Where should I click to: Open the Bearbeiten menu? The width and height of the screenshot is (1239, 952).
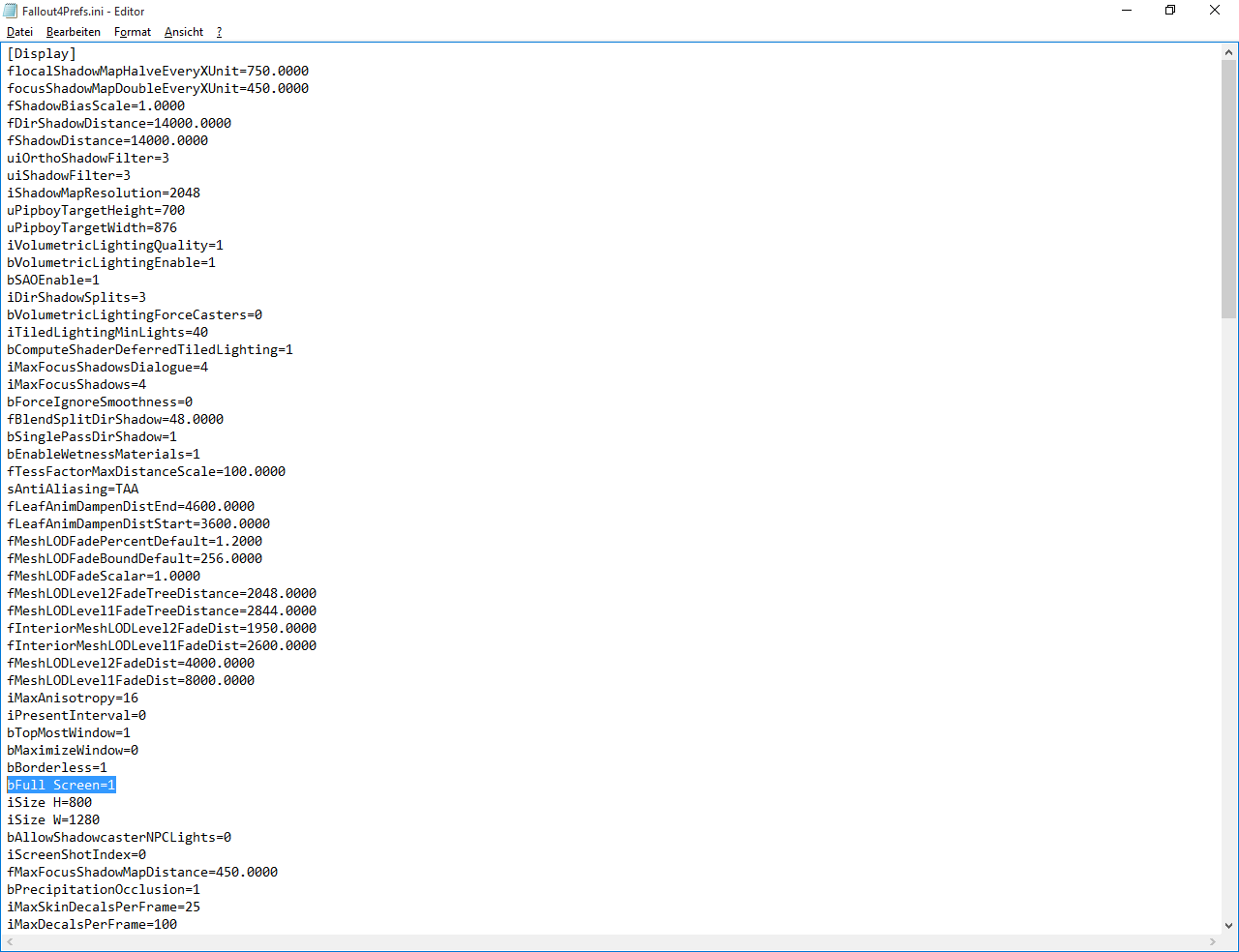tap(73, 32)
